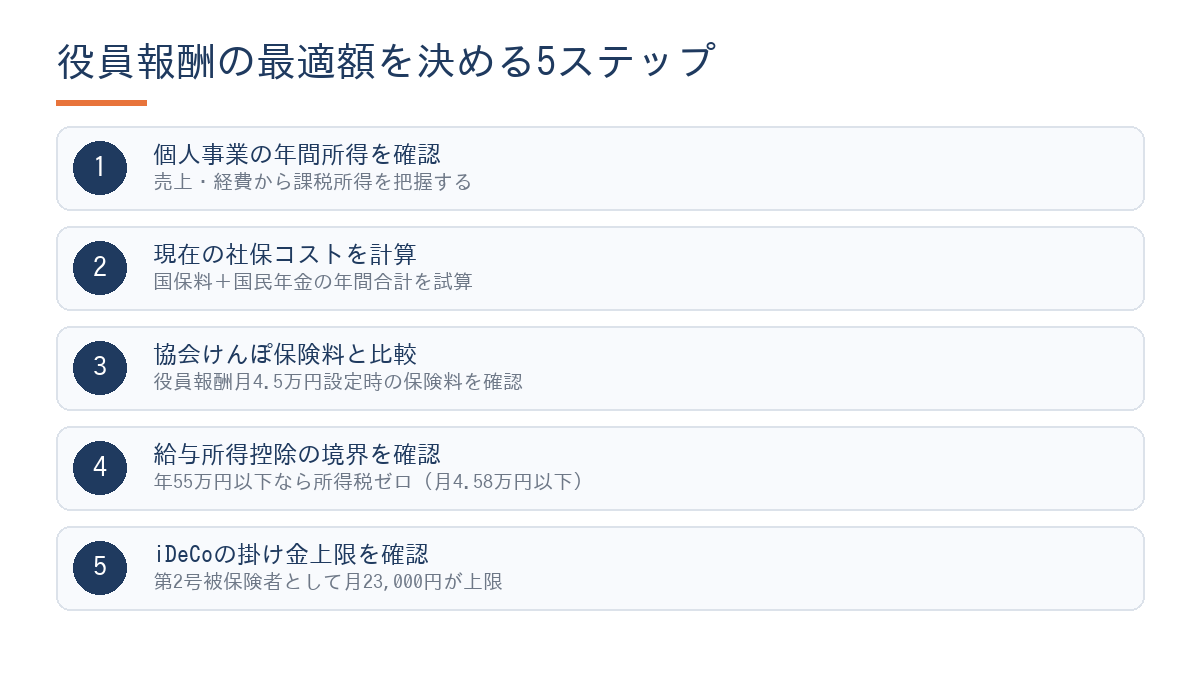Click the orange underline accent bar
1200x700 pixels.
(101, 103)
